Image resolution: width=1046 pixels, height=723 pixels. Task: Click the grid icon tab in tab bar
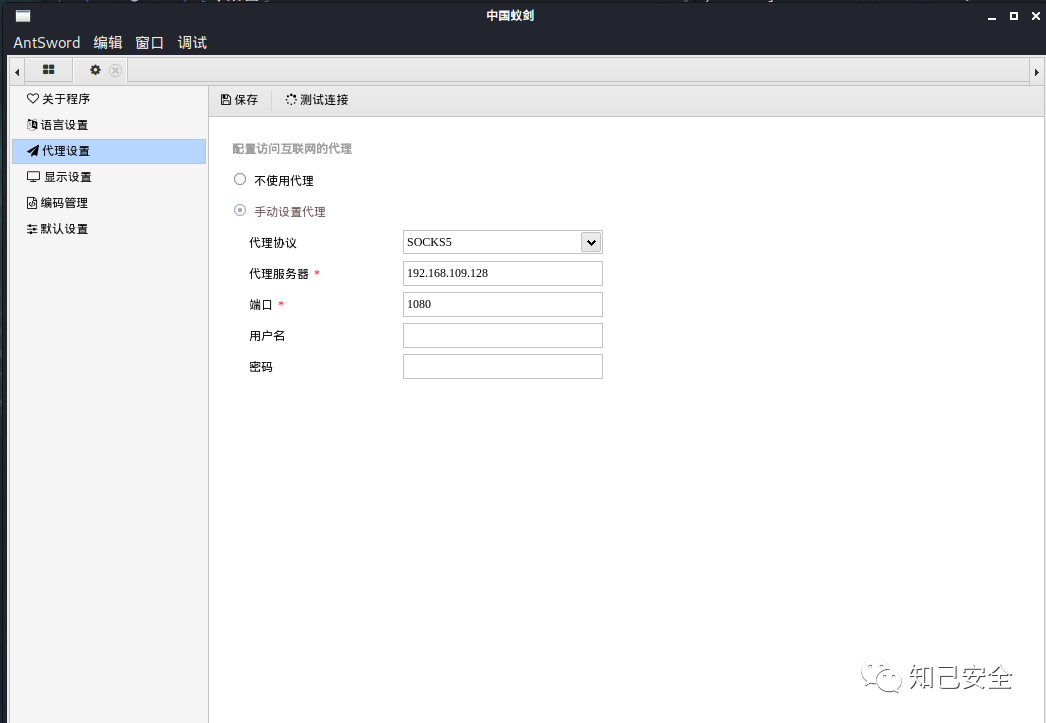coord(48,70)
